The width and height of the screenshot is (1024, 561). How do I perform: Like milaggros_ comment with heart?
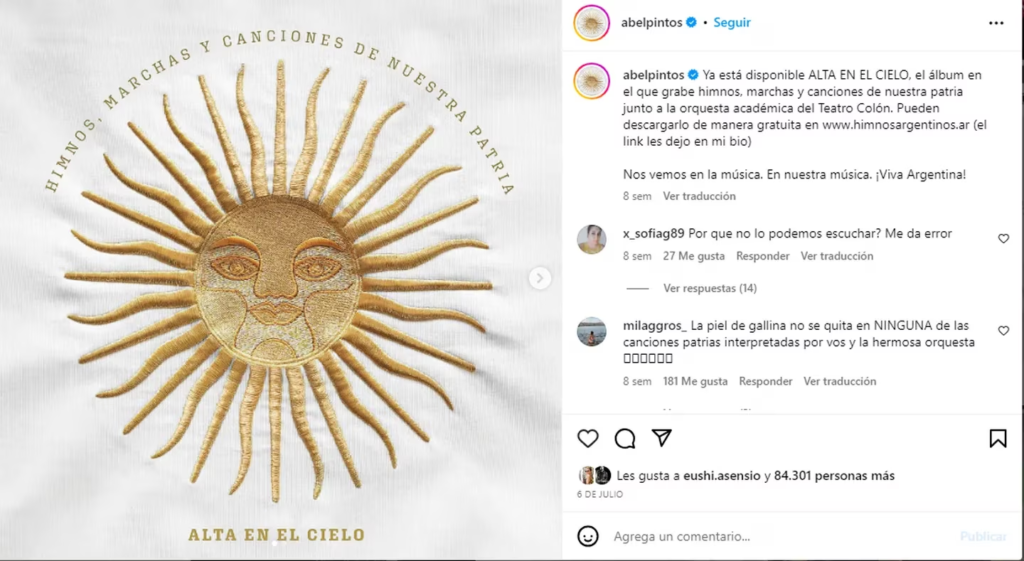tap(1004, 330)
